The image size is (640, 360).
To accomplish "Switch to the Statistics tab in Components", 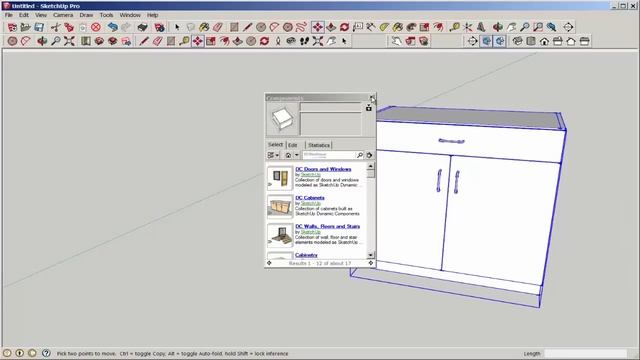I will [319, 145].
